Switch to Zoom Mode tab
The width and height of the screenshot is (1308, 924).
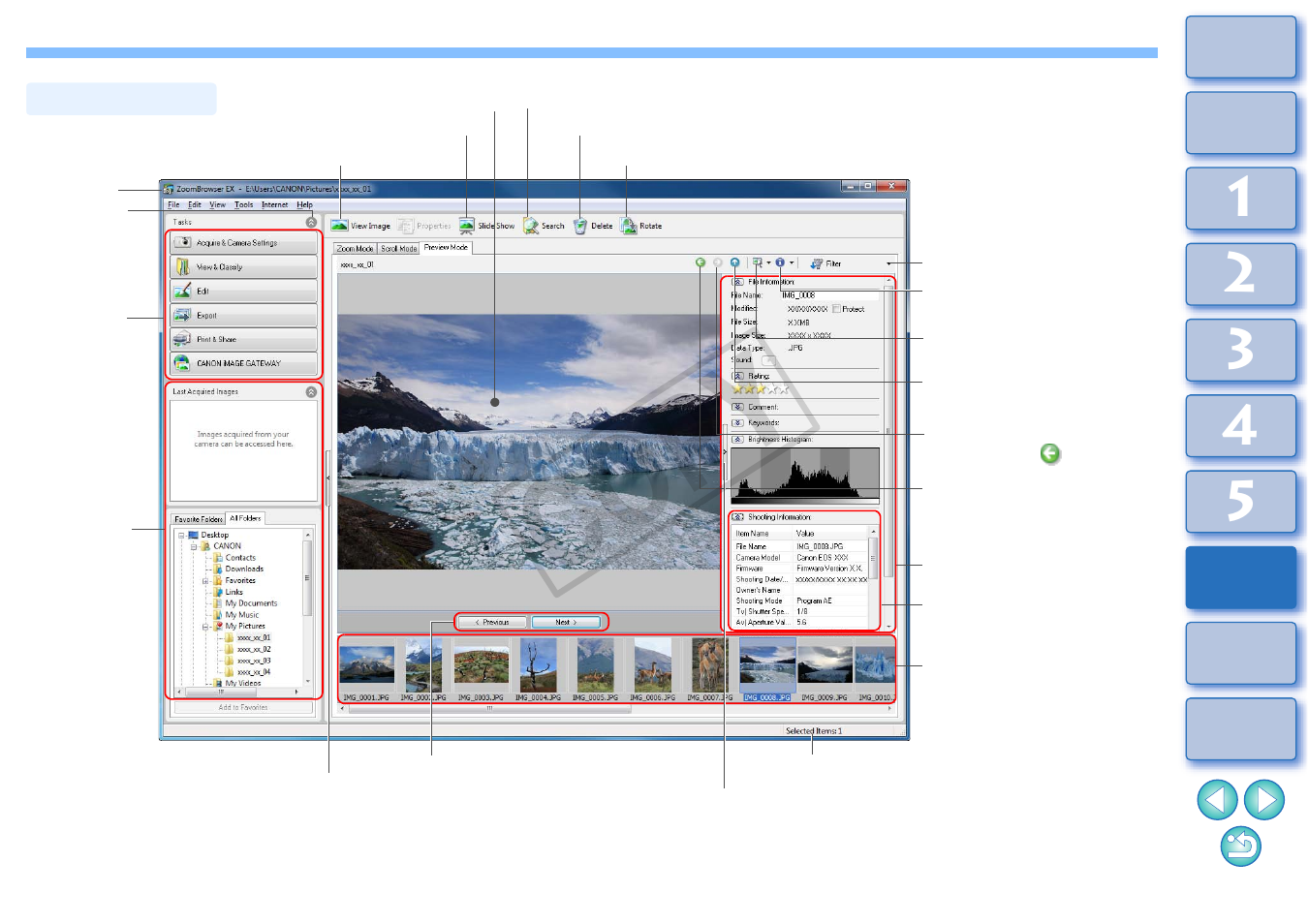355,249
